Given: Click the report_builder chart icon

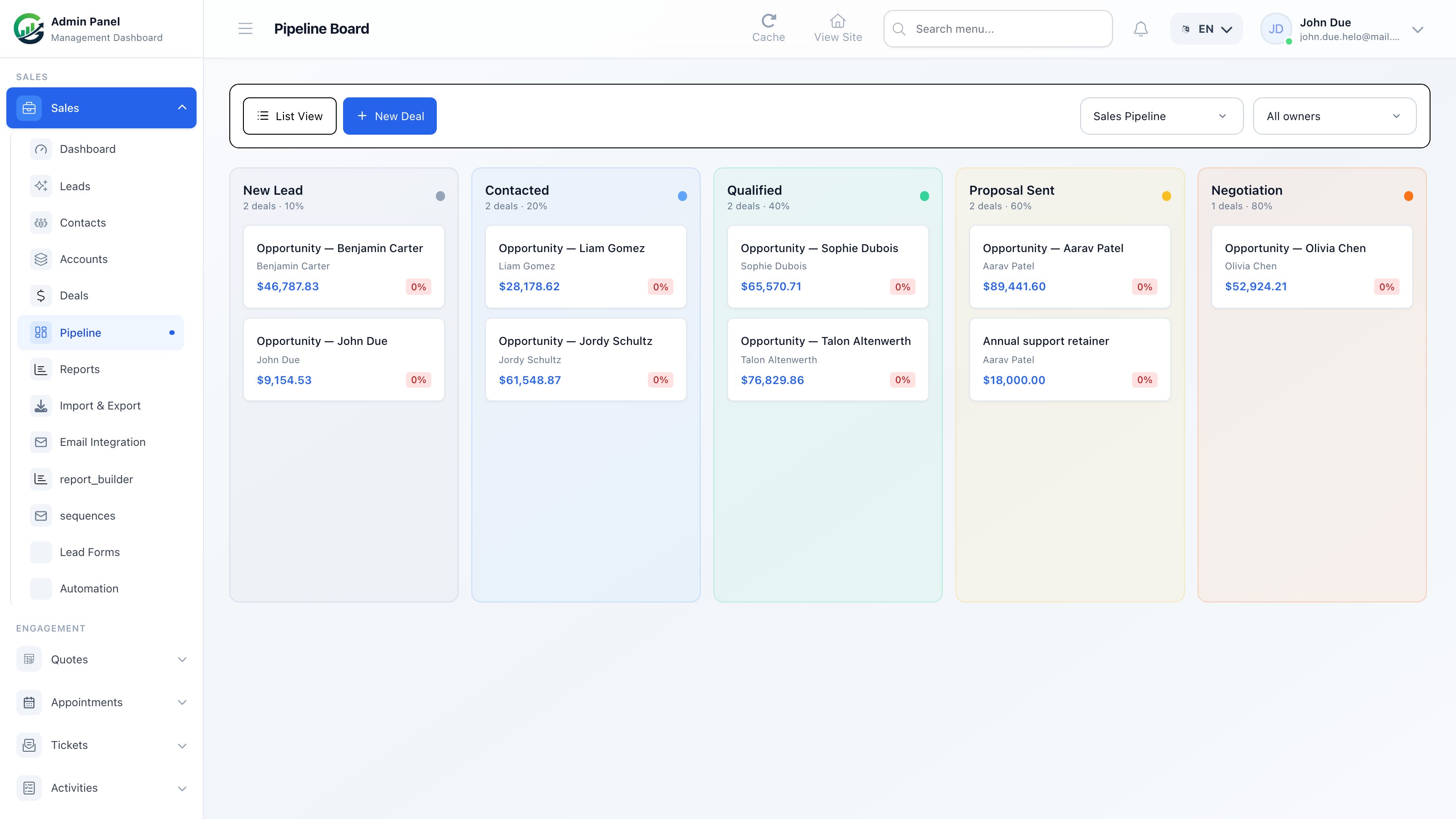Looking at the screenshot, I should 40,479.
